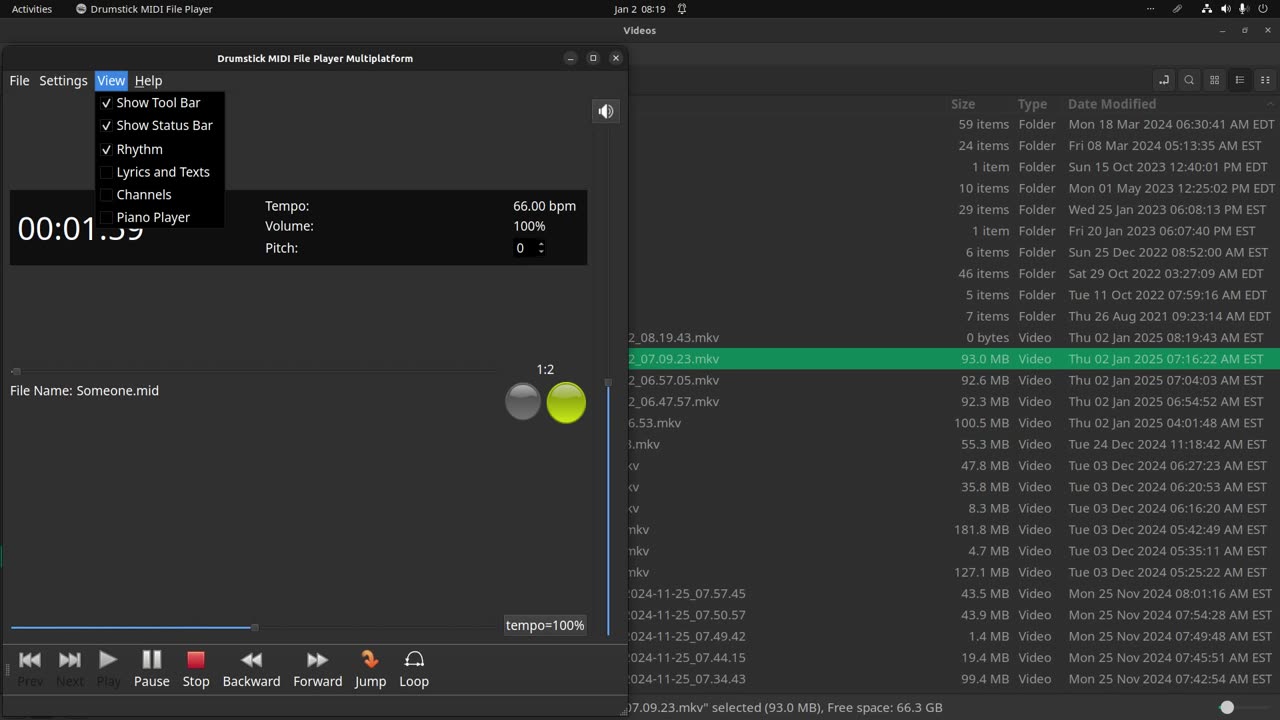
Task: Sort files by the Type column header
Action: pos(1032,104)
